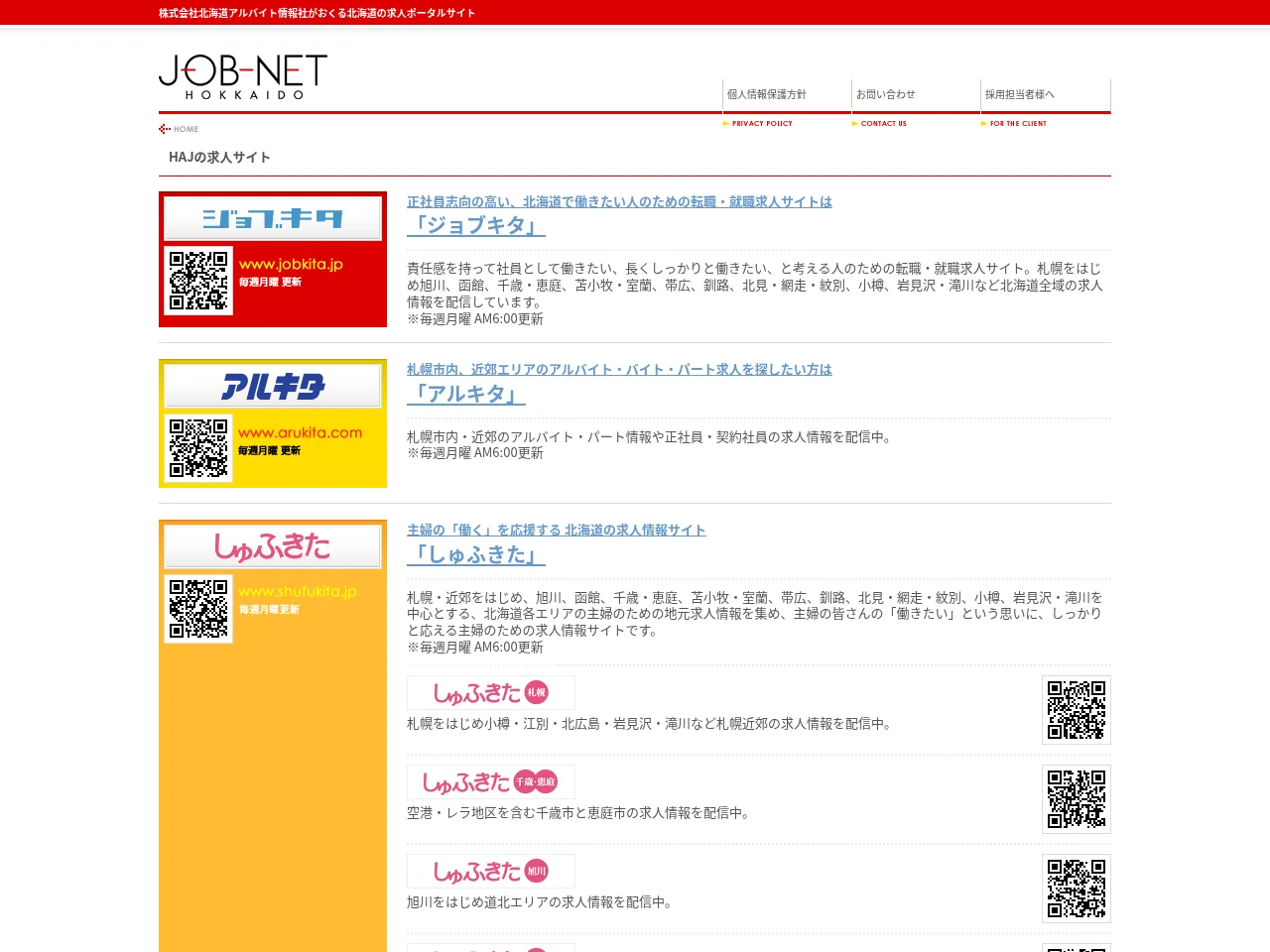Click the JOB-NET Hokkaido logo
Image resolution: width=1270 pixels, height=952 pixels.
(243, 76)
